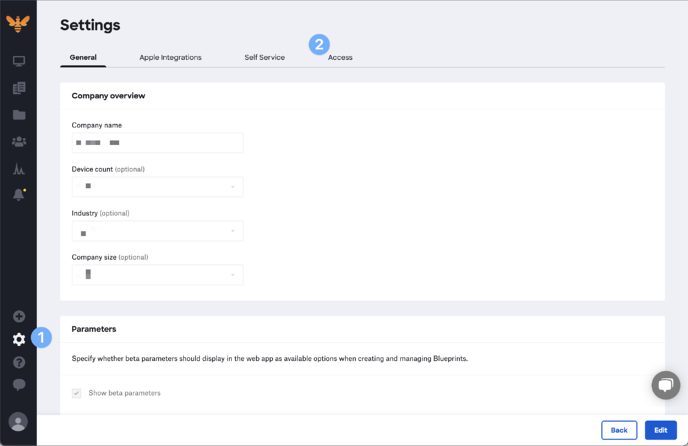Open the Blueprints icon in sidebar
This screenshot has height=446, width=688.
(x=19, y=88)
